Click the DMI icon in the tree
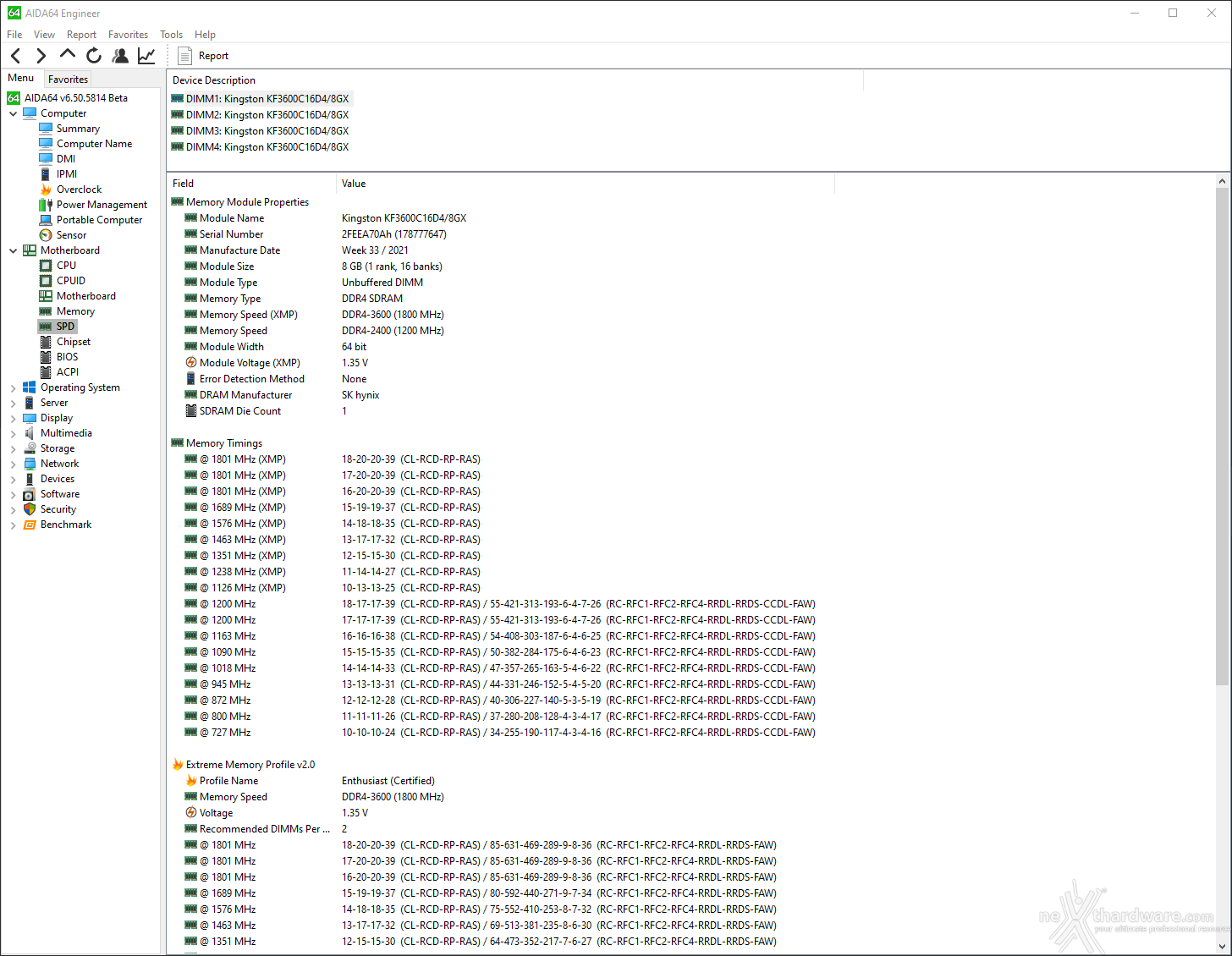1232x956 pixels. tap(46, 159)
